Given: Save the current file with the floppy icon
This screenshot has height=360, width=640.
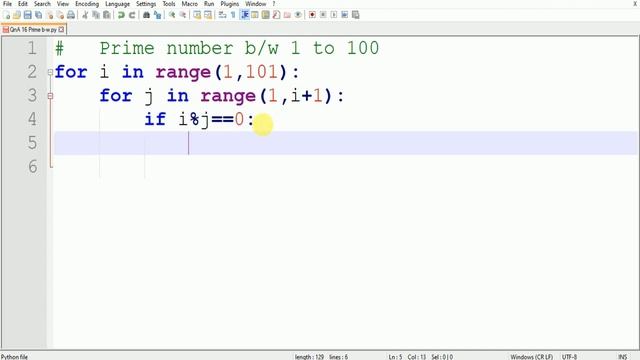Looking at the screenshot, I should (27, 15).
